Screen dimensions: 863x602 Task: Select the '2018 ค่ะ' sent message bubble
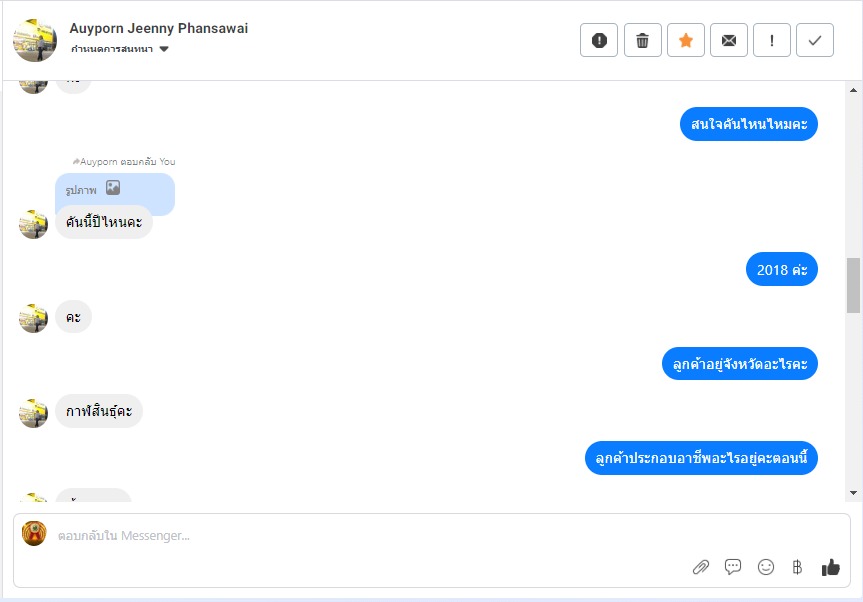coord(782,270)
